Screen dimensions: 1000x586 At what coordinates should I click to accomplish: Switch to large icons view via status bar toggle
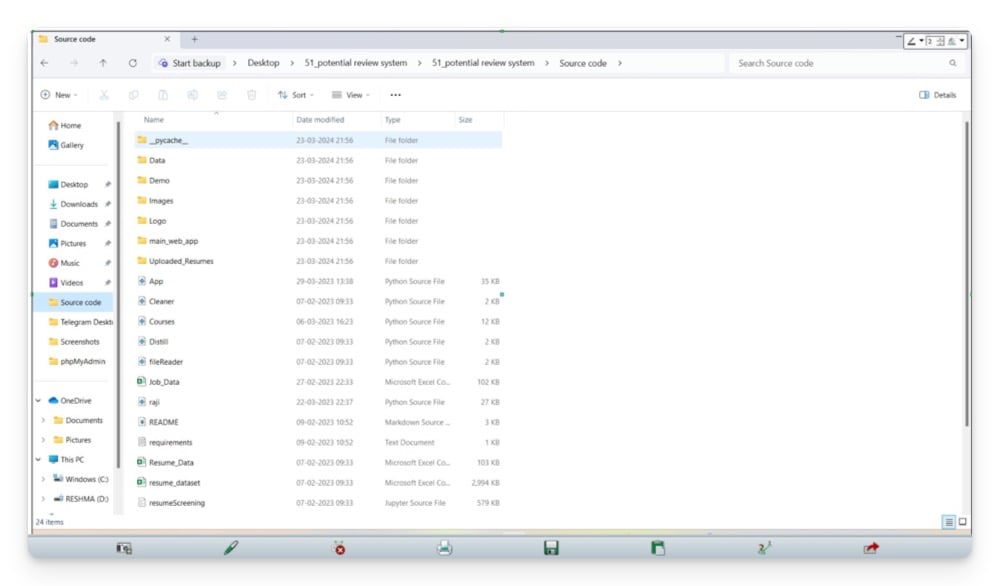(x=961, y=521)
